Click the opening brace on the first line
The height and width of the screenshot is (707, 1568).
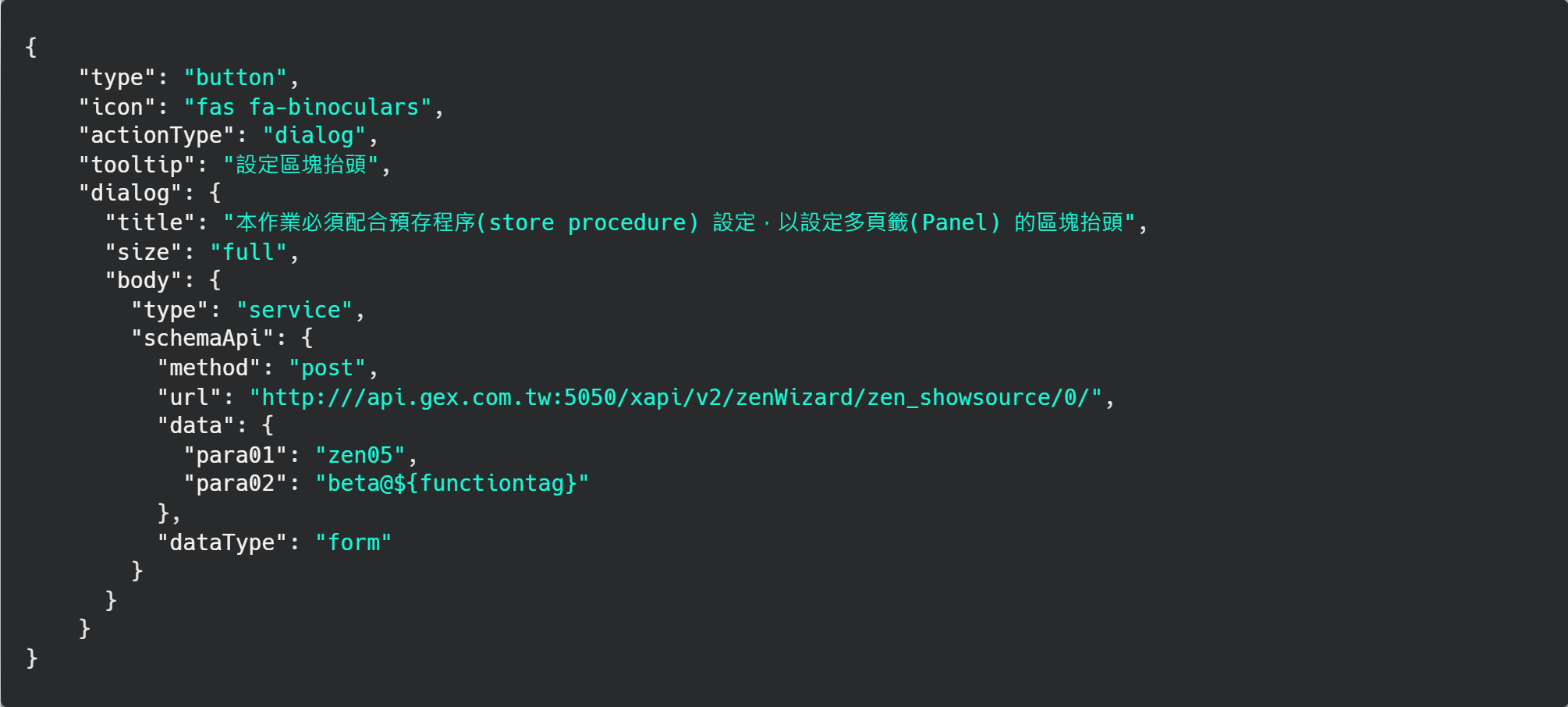pos(31,48)
